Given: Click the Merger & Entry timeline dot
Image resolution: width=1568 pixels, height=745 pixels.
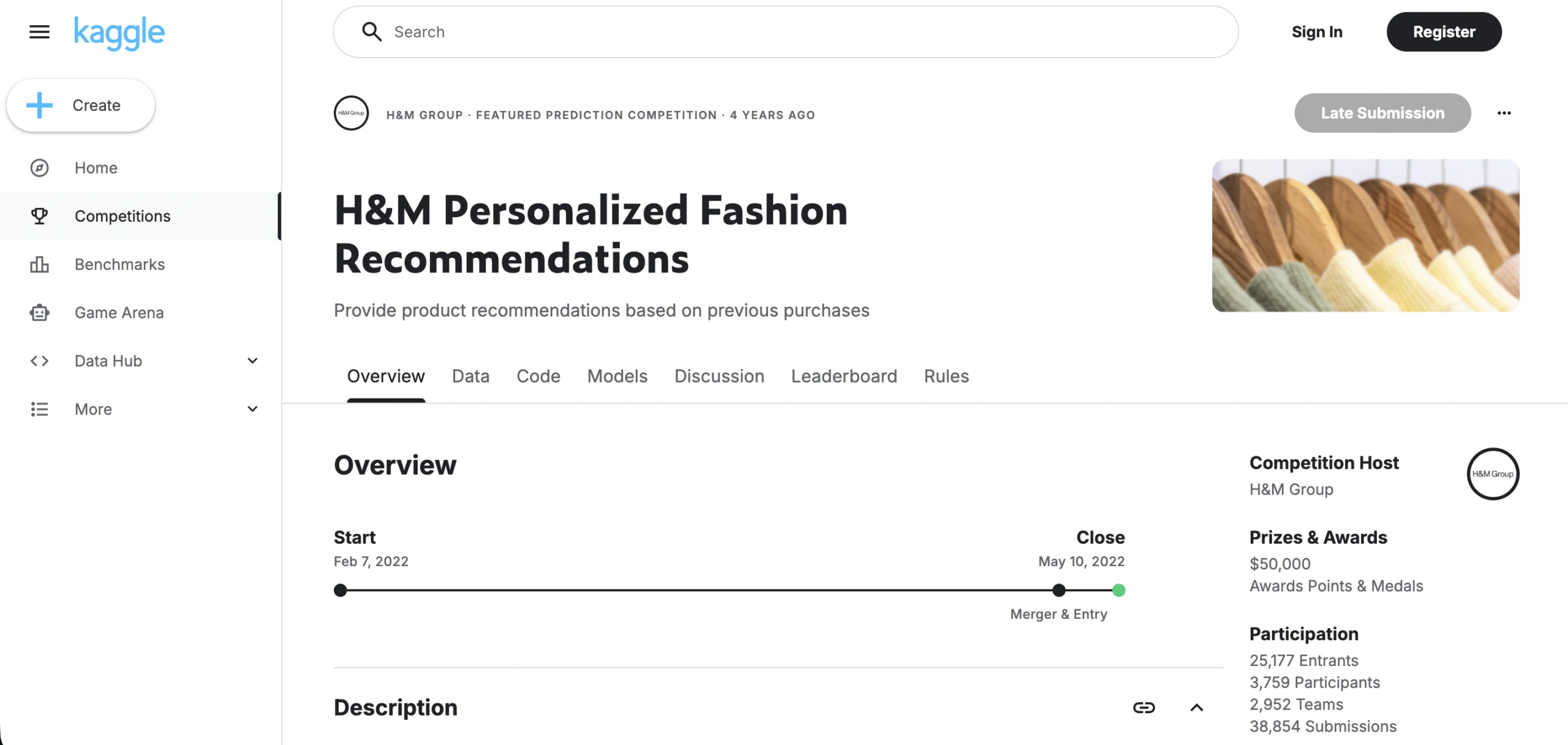Looking at the screenshot, I should pos(1058,590).
